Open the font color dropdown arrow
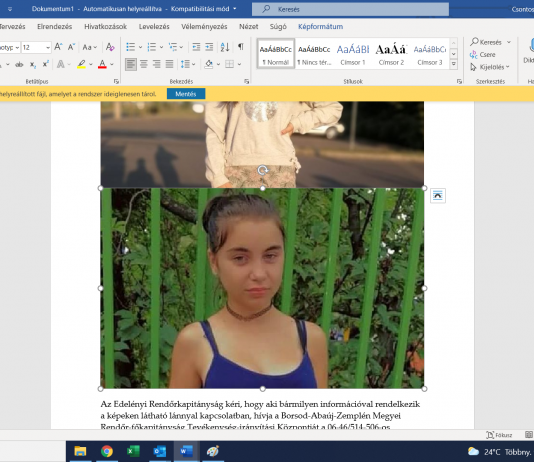534x462 pixels. 112,64
